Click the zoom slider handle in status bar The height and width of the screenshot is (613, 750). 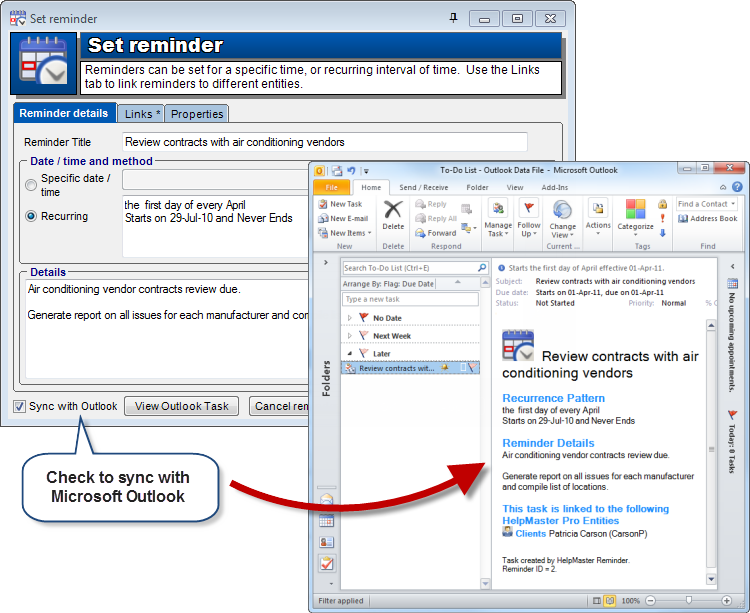689,600
